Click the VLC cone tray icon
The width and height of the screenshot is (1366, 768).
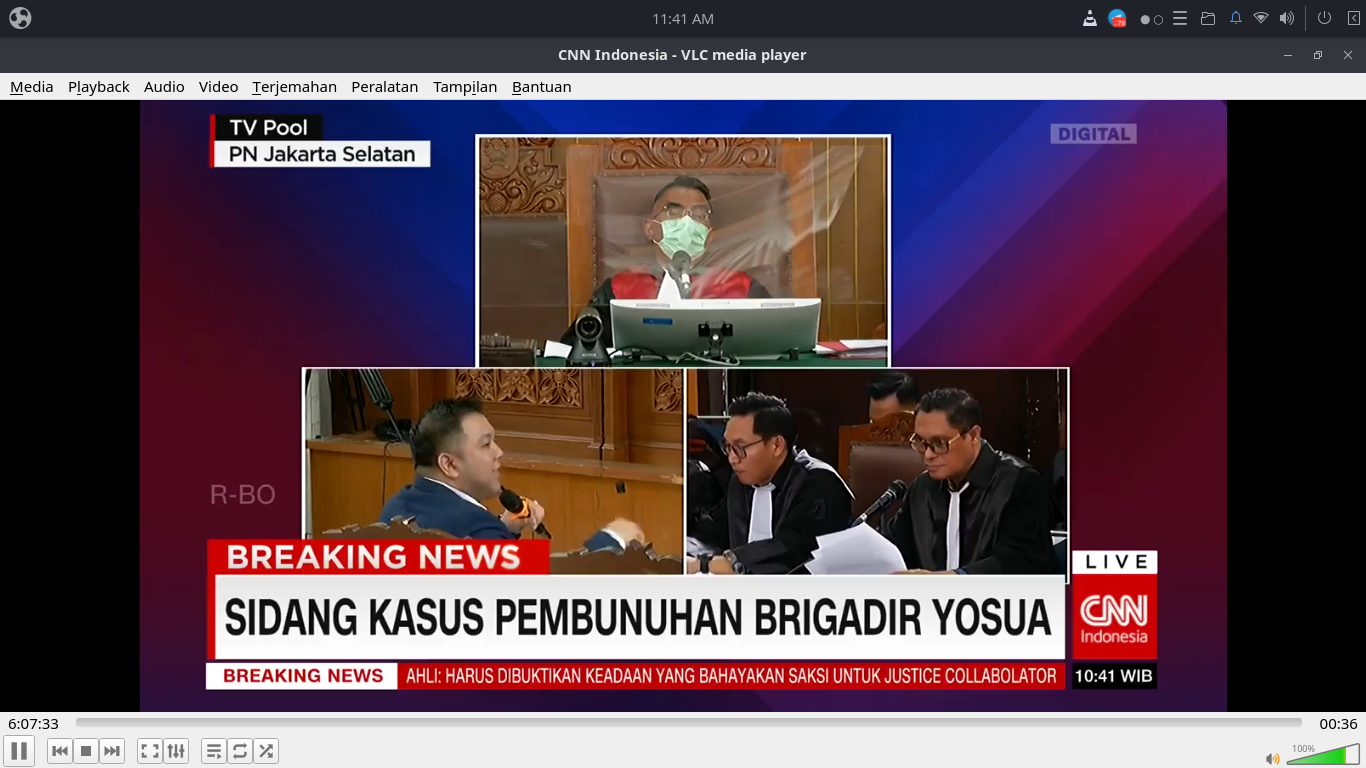coord(1090,18)
